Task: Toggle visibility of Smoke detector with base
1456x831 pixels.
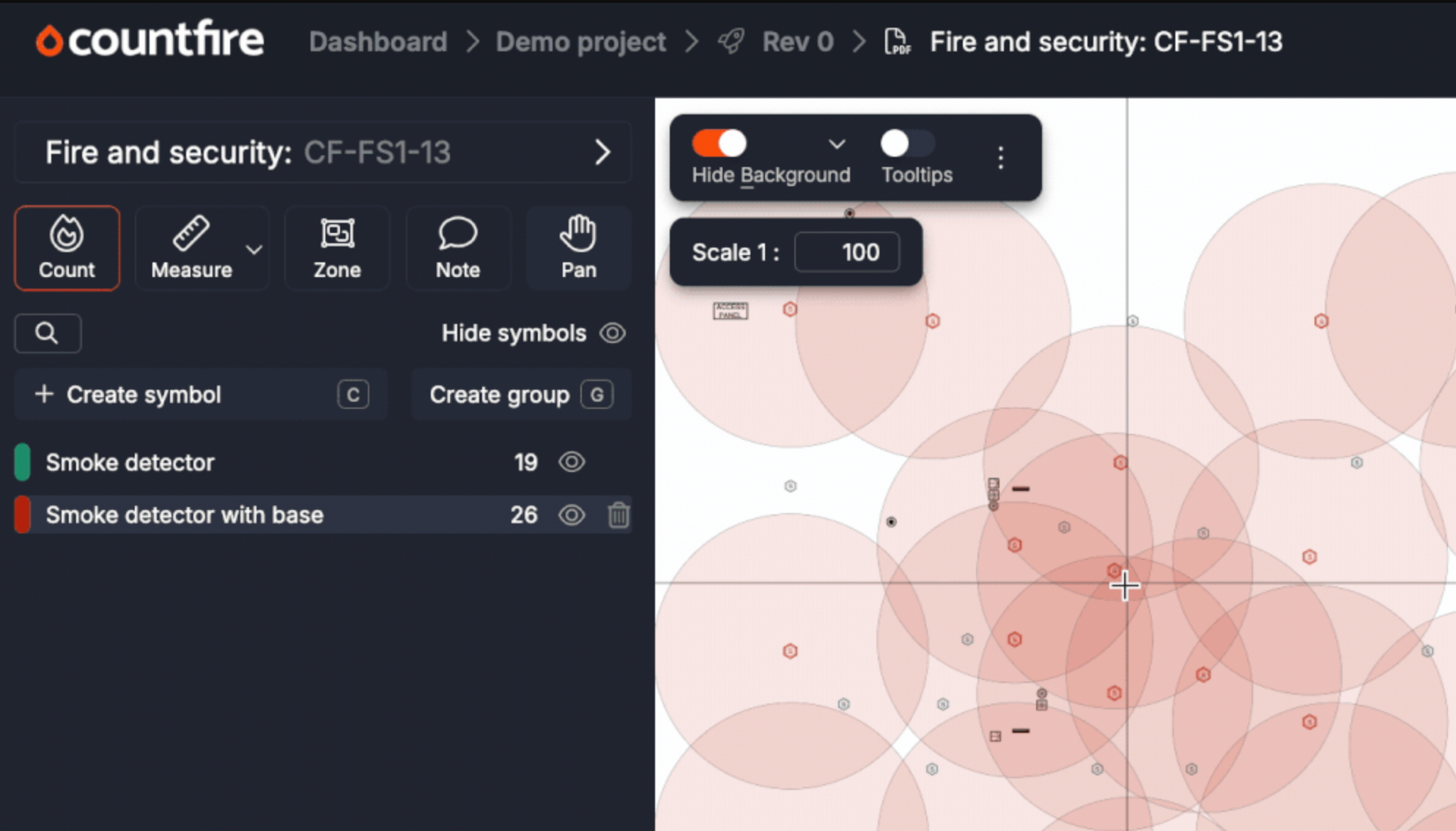Action: (572, 515)
